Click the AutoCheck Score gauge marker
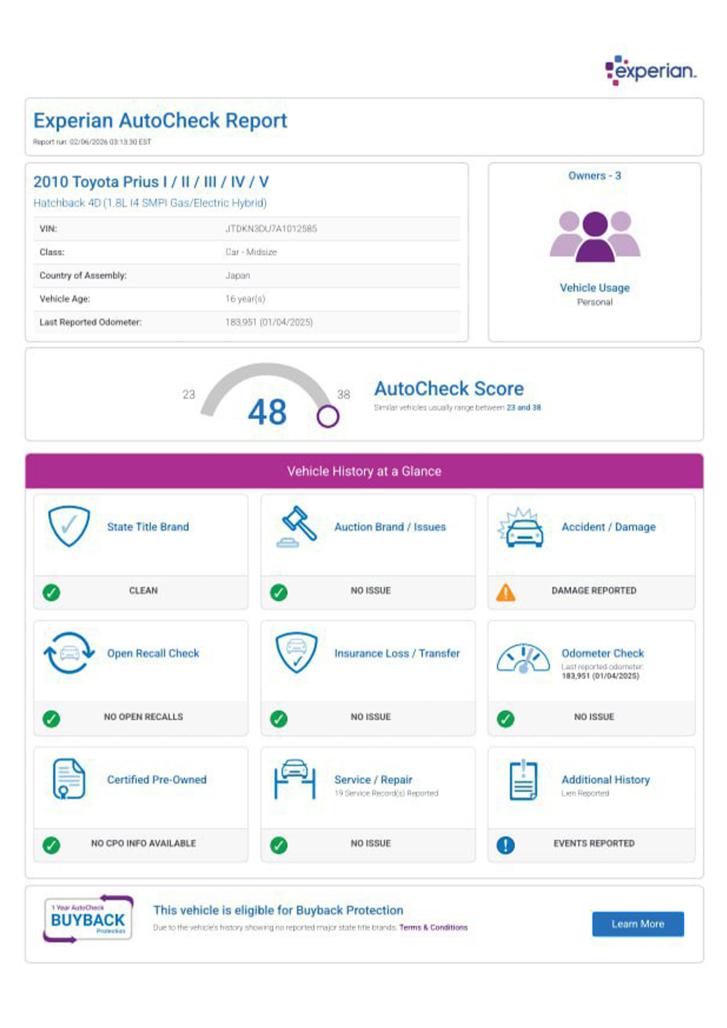The width and height of the screenshot is (727, 1028). [328, 416]
